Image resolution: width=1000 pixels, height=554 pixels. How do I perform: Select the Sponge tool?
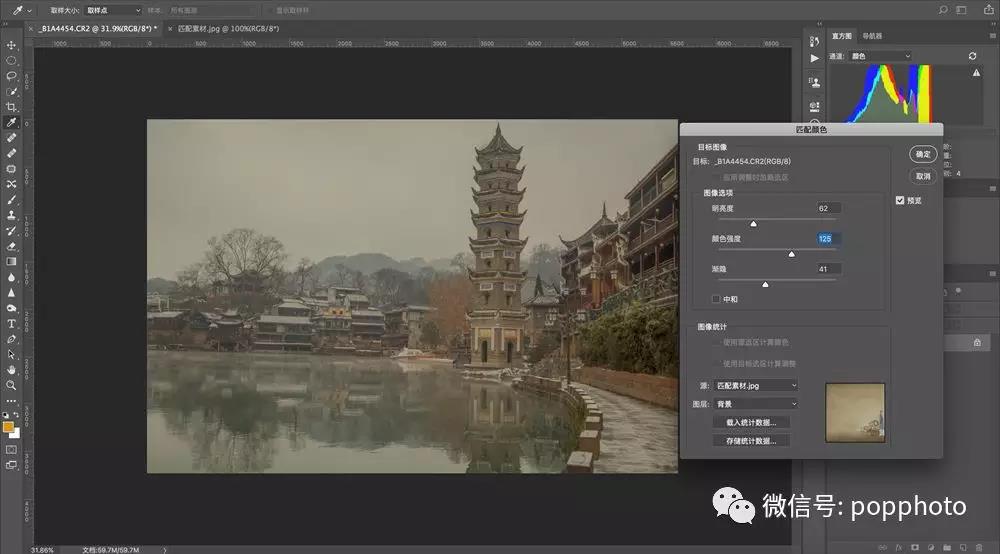coord(11,308)
